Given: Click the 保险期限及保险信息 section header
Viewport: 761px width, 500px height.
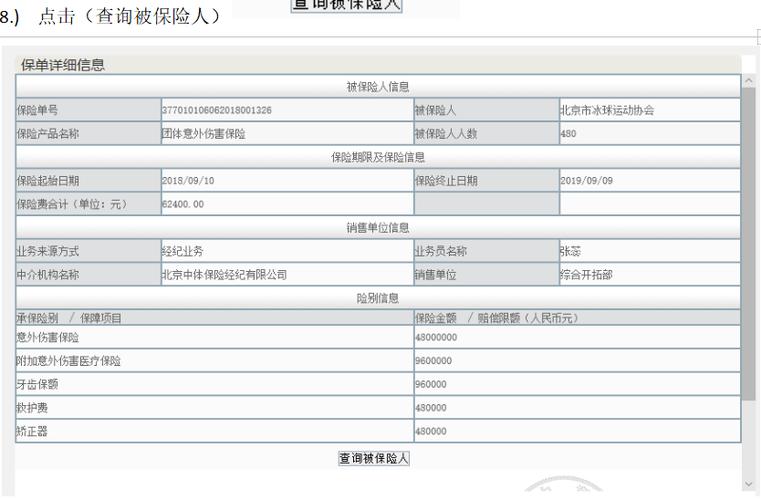Looking at the screenshot, I should [378, 157].
